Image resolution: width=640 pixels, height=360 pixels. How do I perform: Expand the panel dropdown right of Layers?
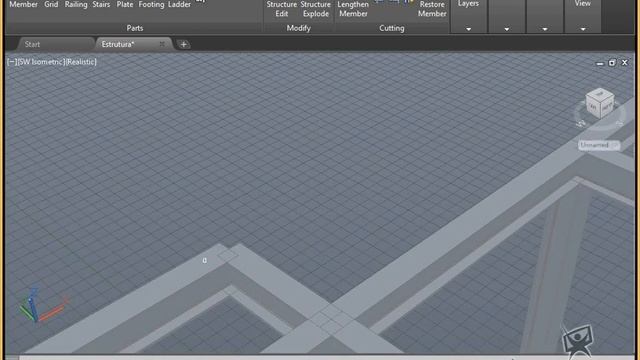(507, 29)
